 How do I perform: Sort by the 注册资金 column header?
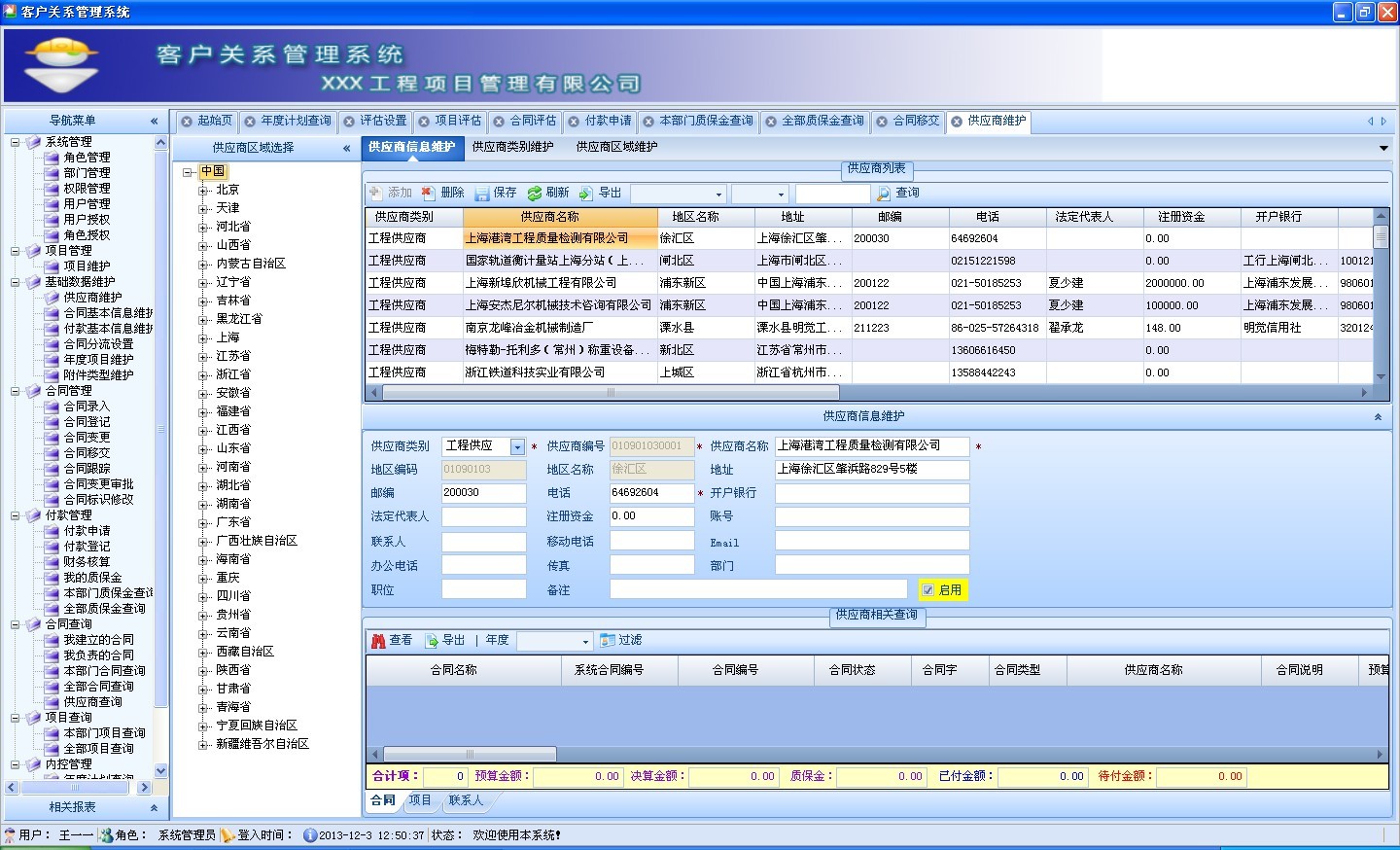coord(1192,217)
